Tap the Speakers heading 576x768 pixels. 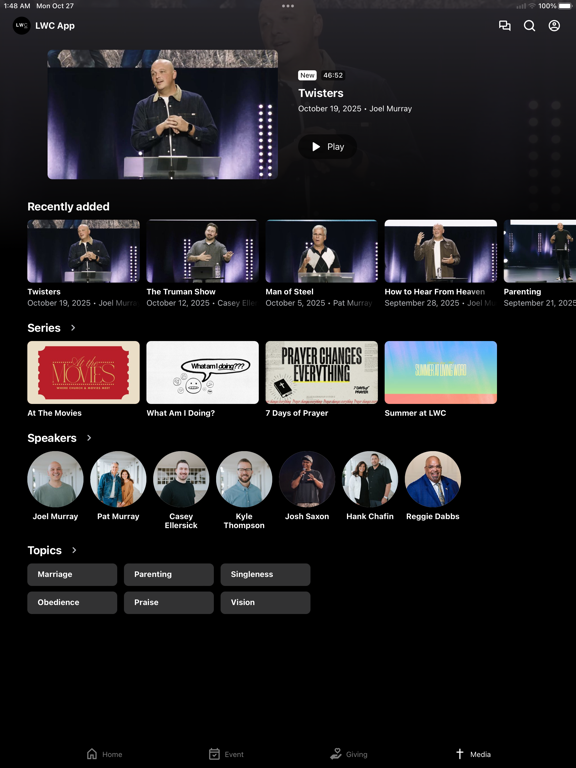[x=52, y=438]
